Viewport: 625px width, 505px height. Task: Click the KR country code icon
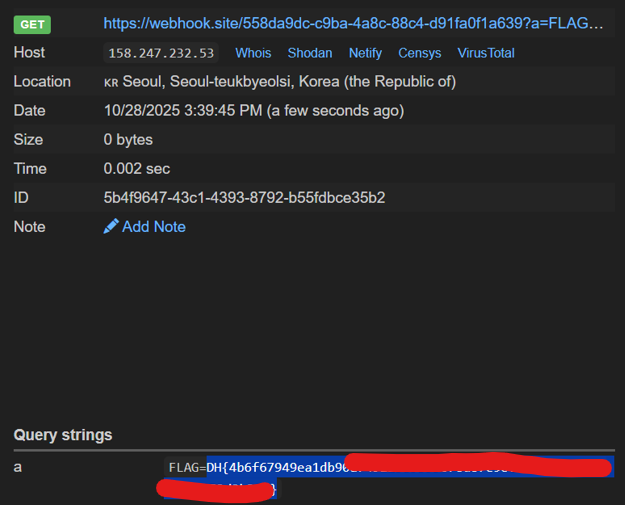(111, 82)
